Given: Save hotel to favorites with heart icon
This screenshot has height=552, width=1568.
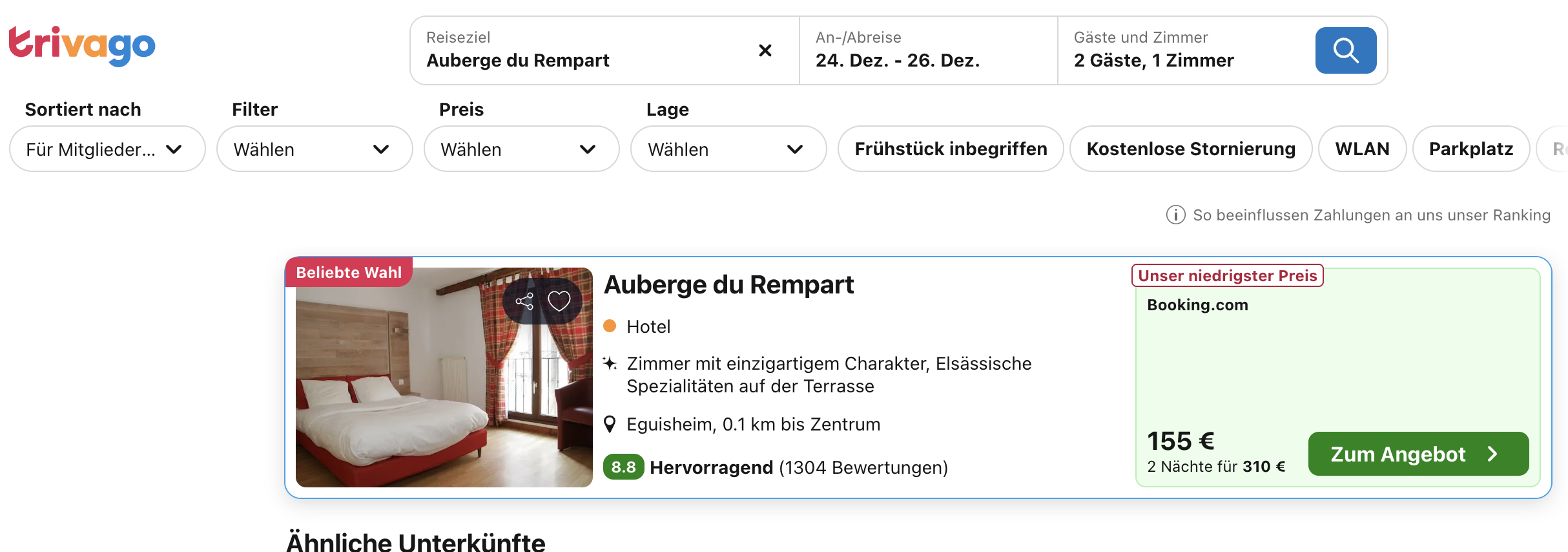Looking at the screenshot, I should [559, 301].
